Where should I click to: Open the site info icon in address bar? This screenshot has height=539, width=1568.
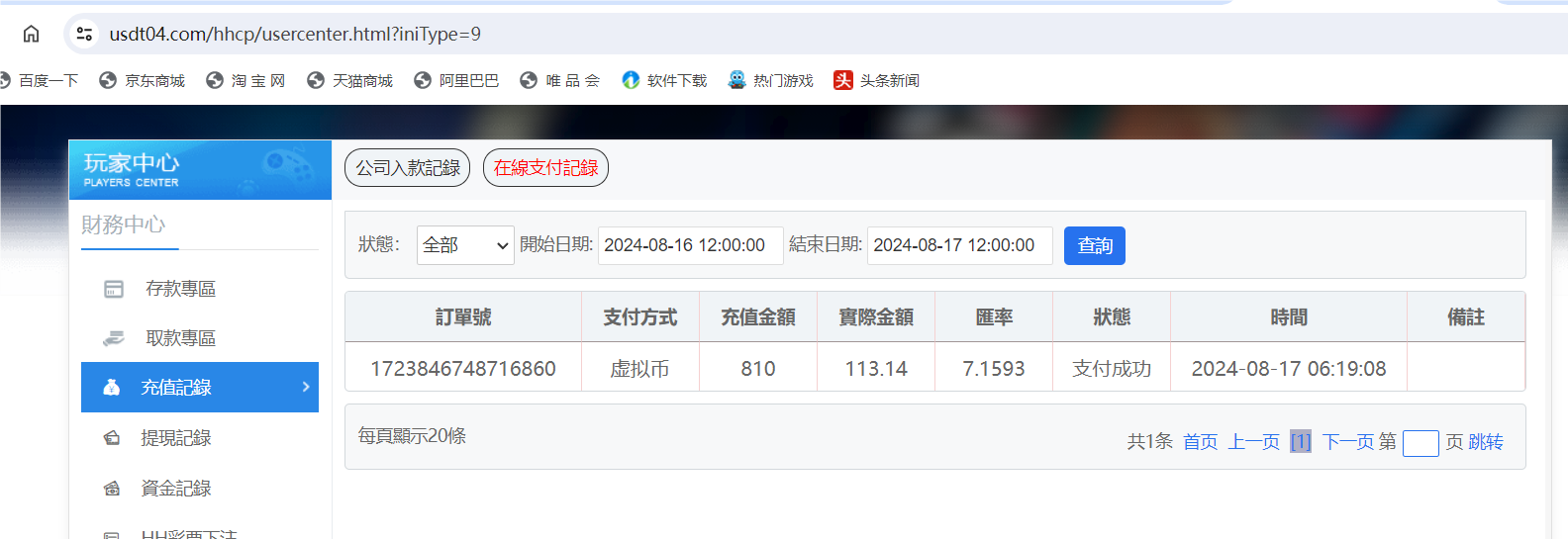pyautogui.click(x=84, y=34)
